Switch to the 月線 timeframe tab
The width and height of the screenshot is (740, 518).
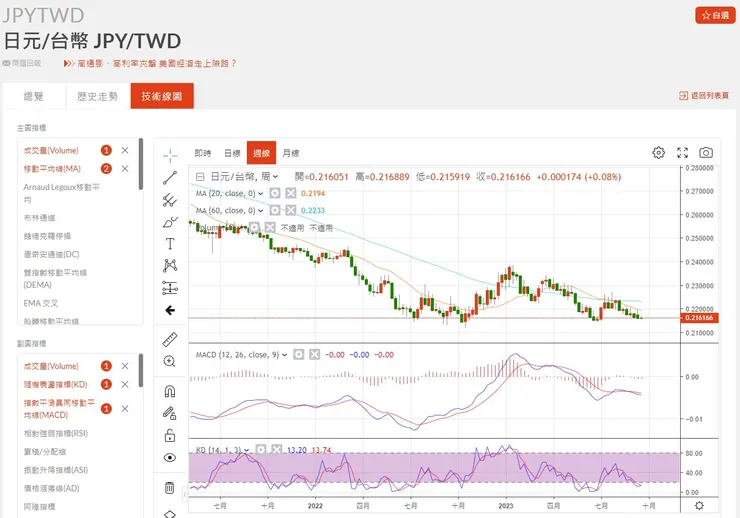pos(291,153)
